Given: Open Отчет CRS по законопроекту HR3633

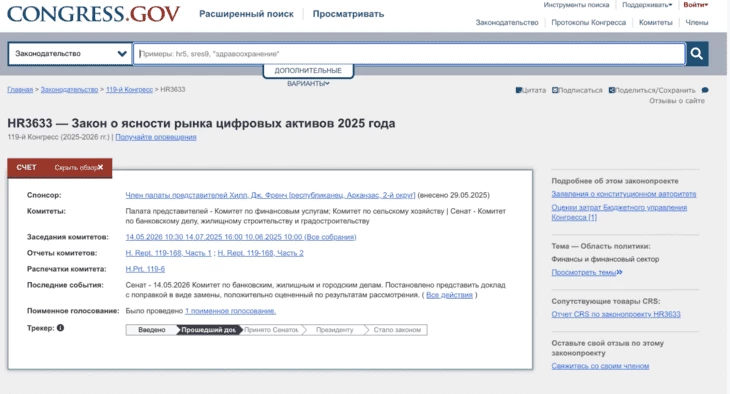Looking at the screenshot, I should click(x=616, y=314).
